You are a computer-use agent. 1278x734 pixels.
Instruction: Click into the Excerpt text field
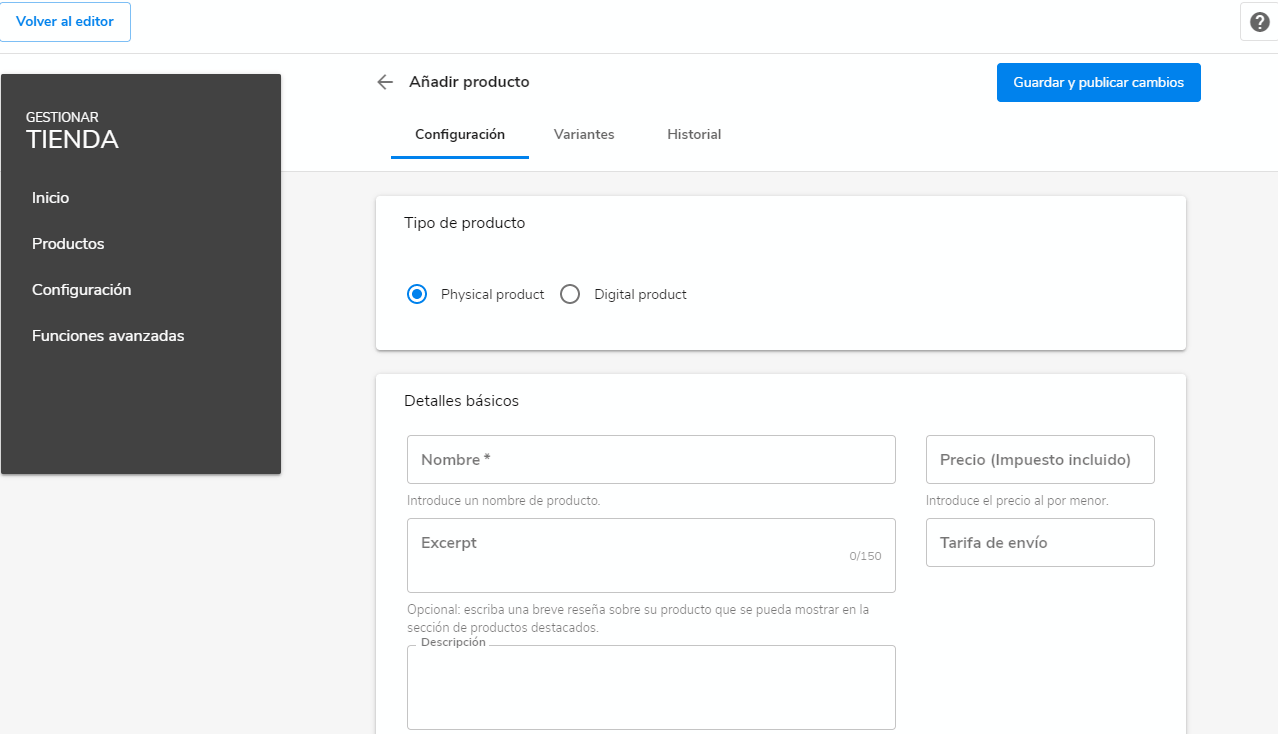pos(651,556)
